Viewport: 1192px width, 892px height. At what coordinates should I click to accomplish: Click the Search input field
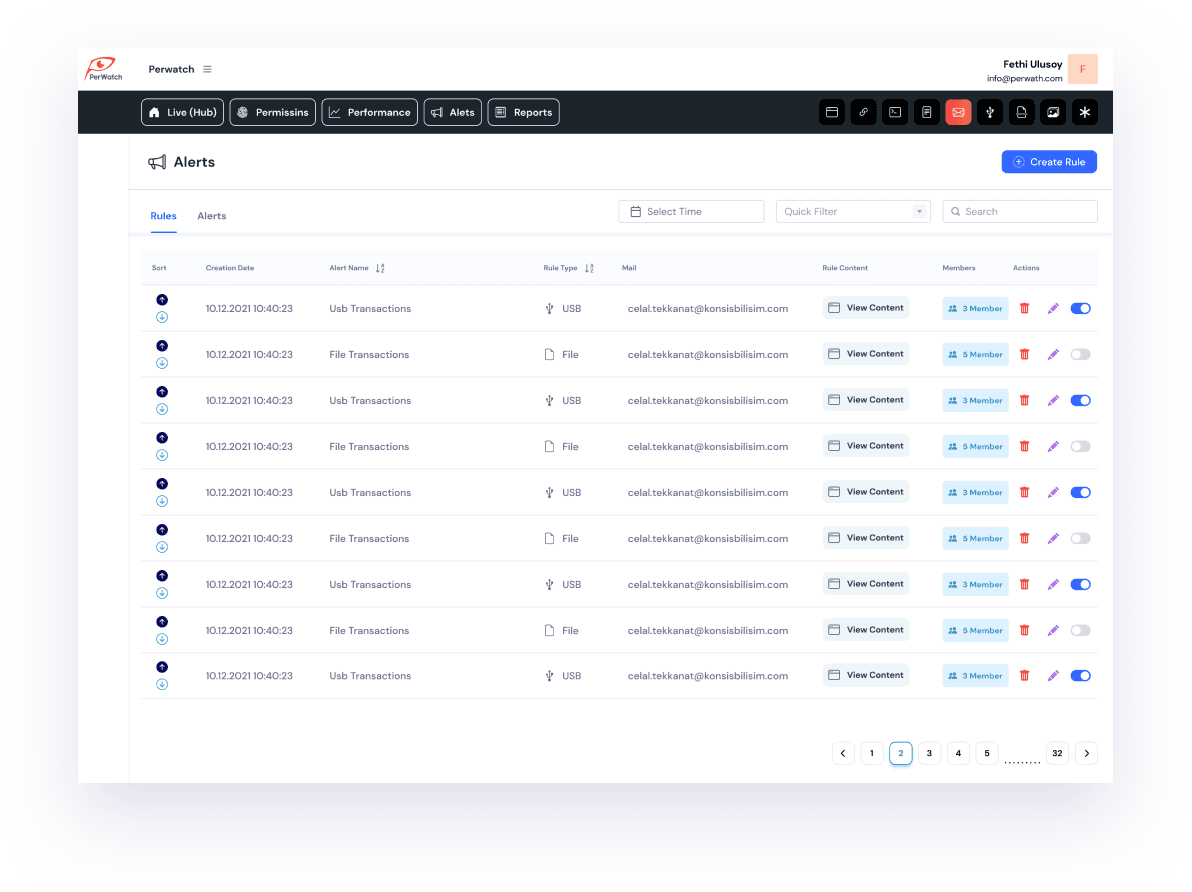pyautogui.click(x=1020, y=212)
